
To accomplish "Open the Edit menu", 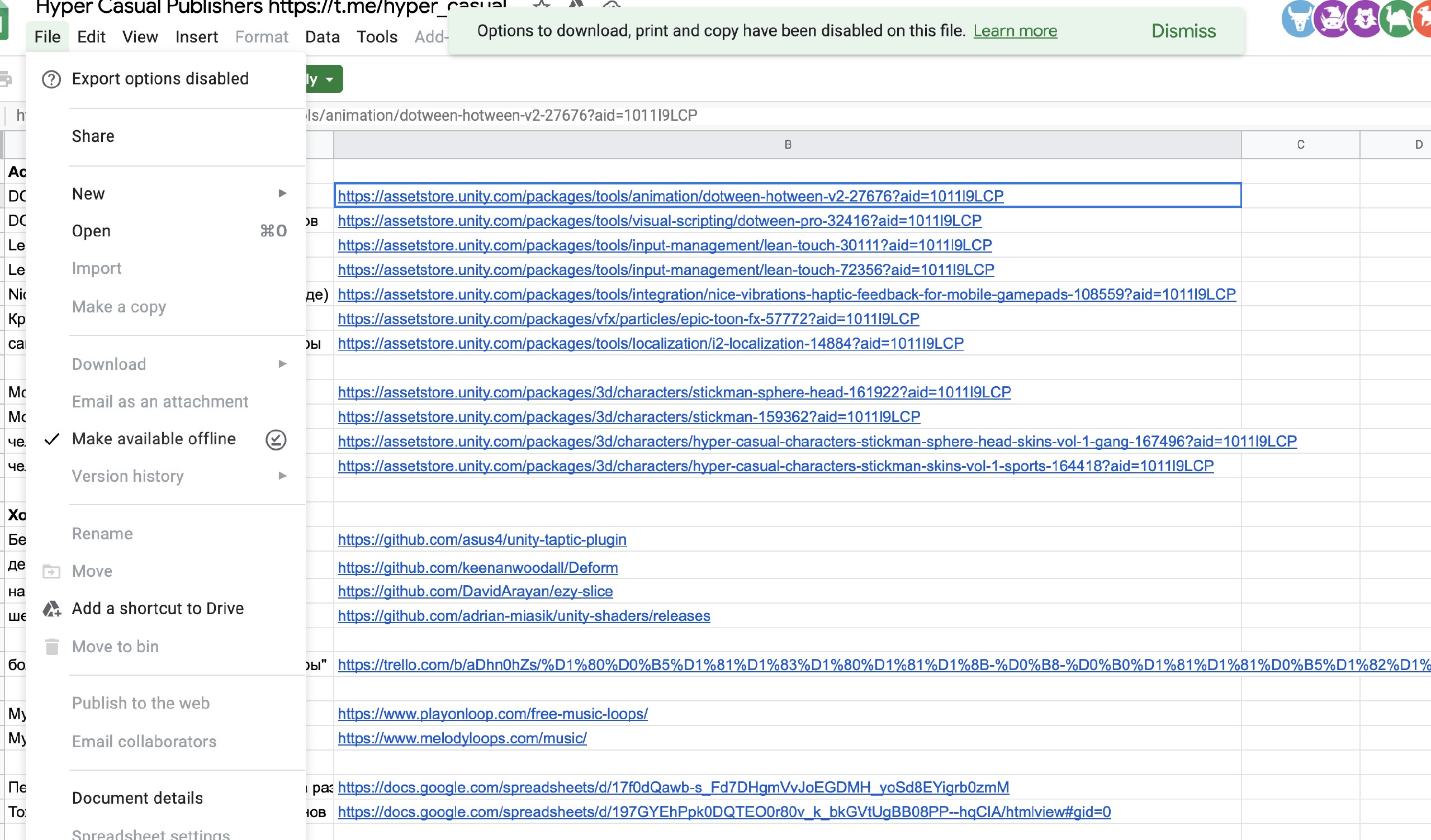I will click(91, 37).
